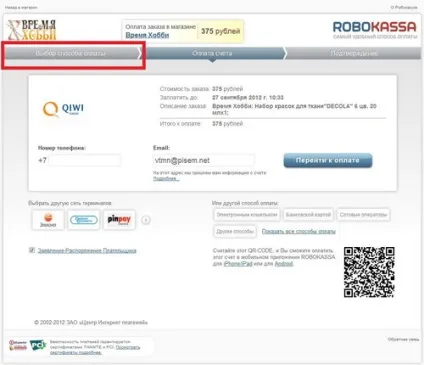This screenshot has height=365, width=424.
Task: Click the date 27 сентября 2012 г. 10:33
Action: [x=248, y=97]
